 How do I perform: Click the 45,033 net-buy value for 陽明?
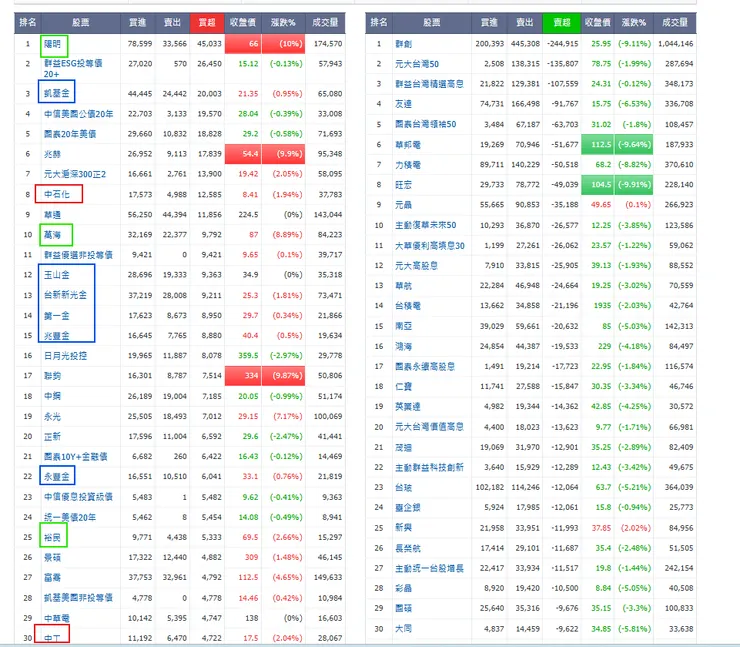(209, 44)
